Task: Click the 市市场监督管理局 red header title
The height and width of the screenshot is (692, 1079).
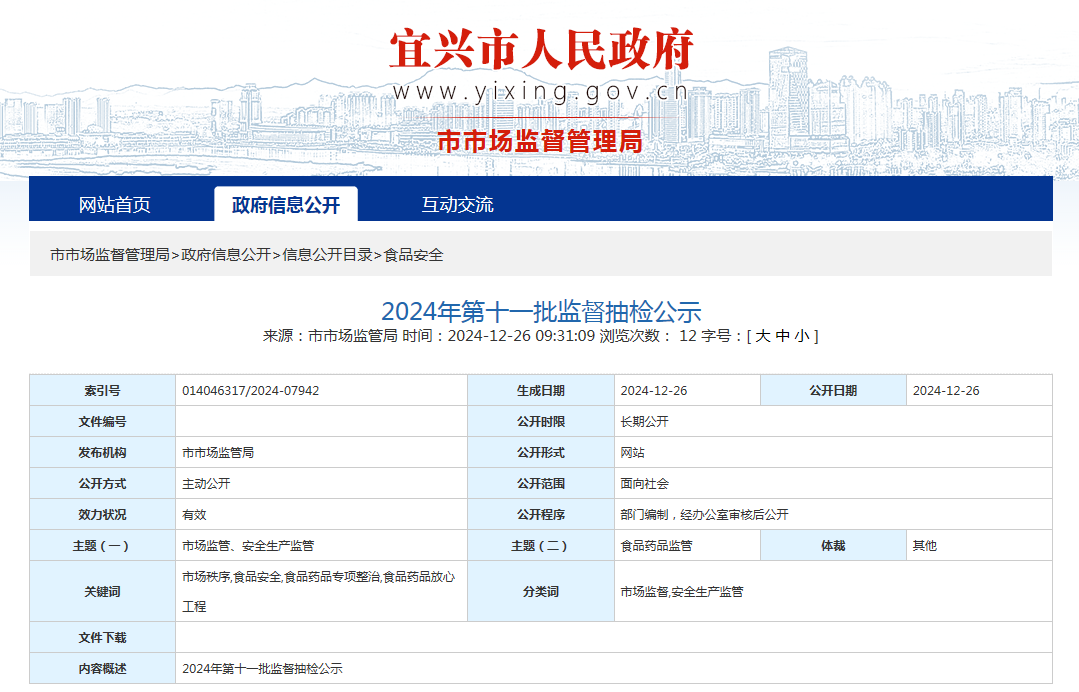Action: 540,141
